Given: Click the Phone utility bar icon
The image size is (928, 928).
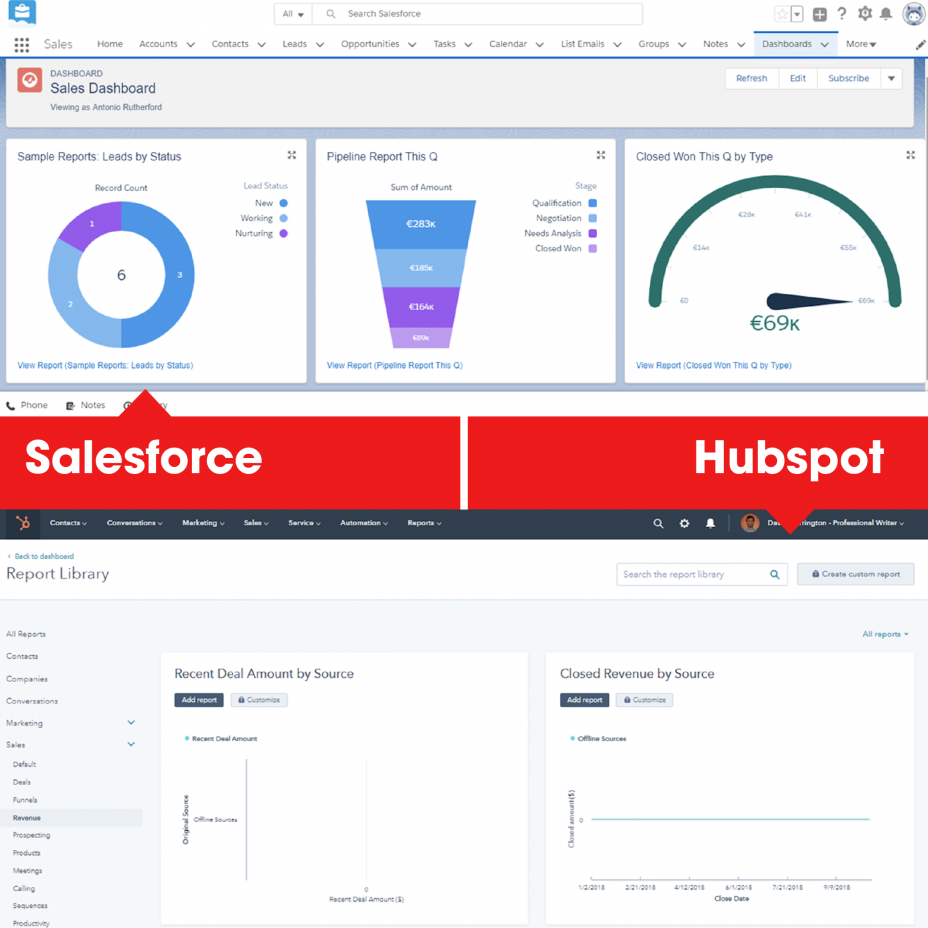Looking at the screenshot, I should (x=10, y=405).
